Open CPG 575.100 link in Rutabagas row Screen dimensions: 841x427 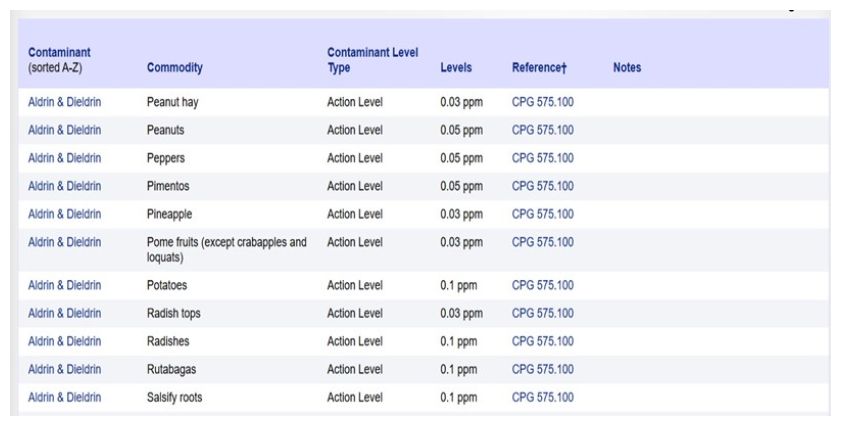[542, 369]
